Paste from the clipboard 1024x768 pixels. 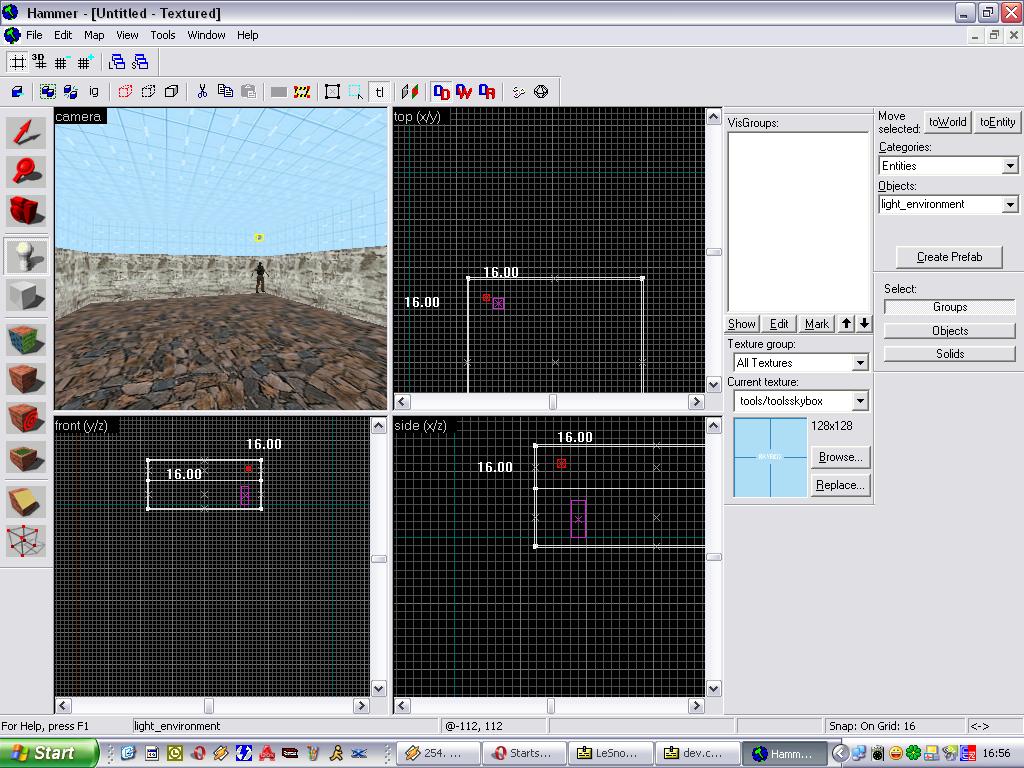[248, 91]
